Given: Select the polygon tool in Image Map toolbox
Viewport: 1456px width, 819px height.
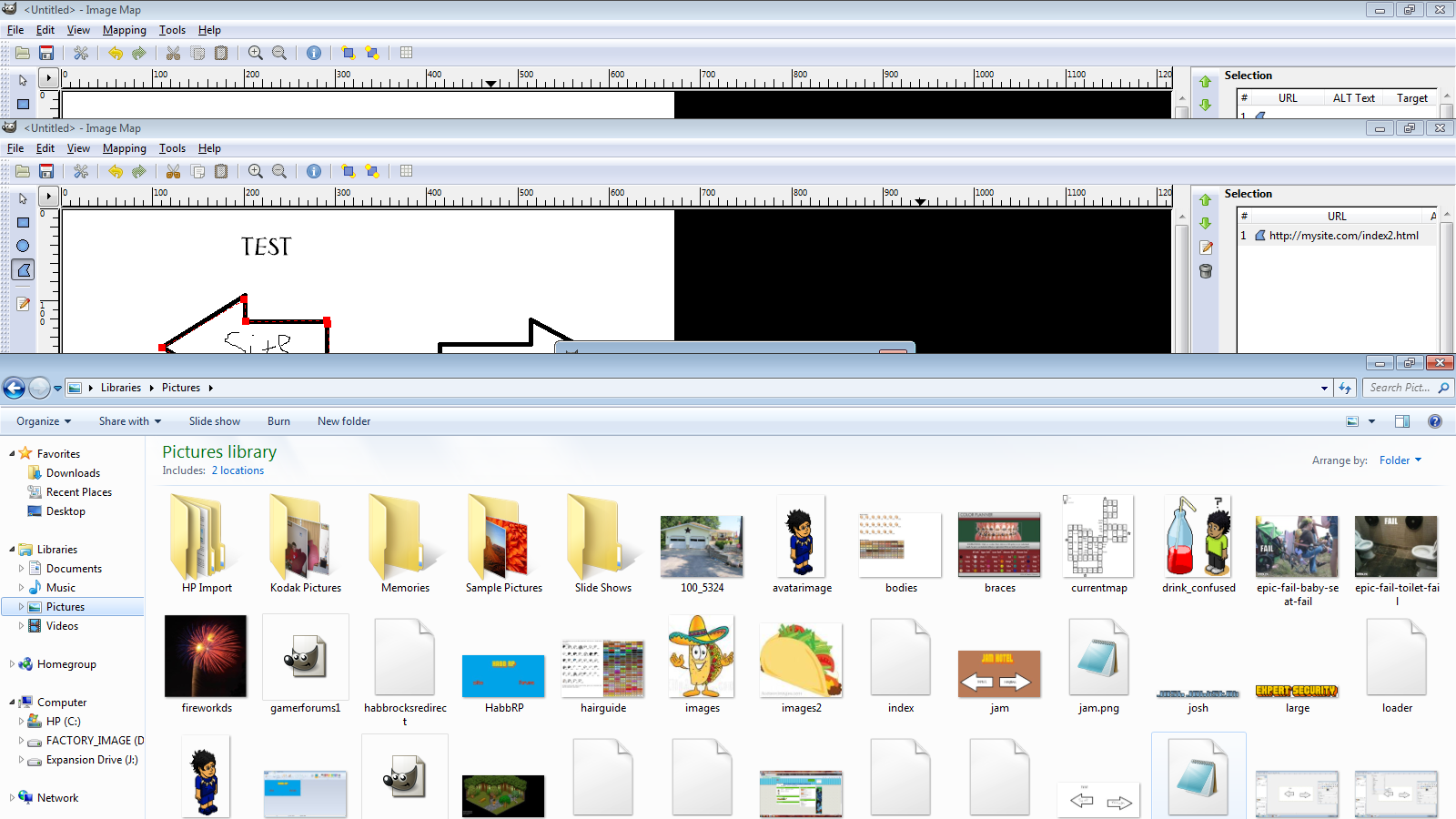Looking at the screenshot, I should click(x=24, y=269).
